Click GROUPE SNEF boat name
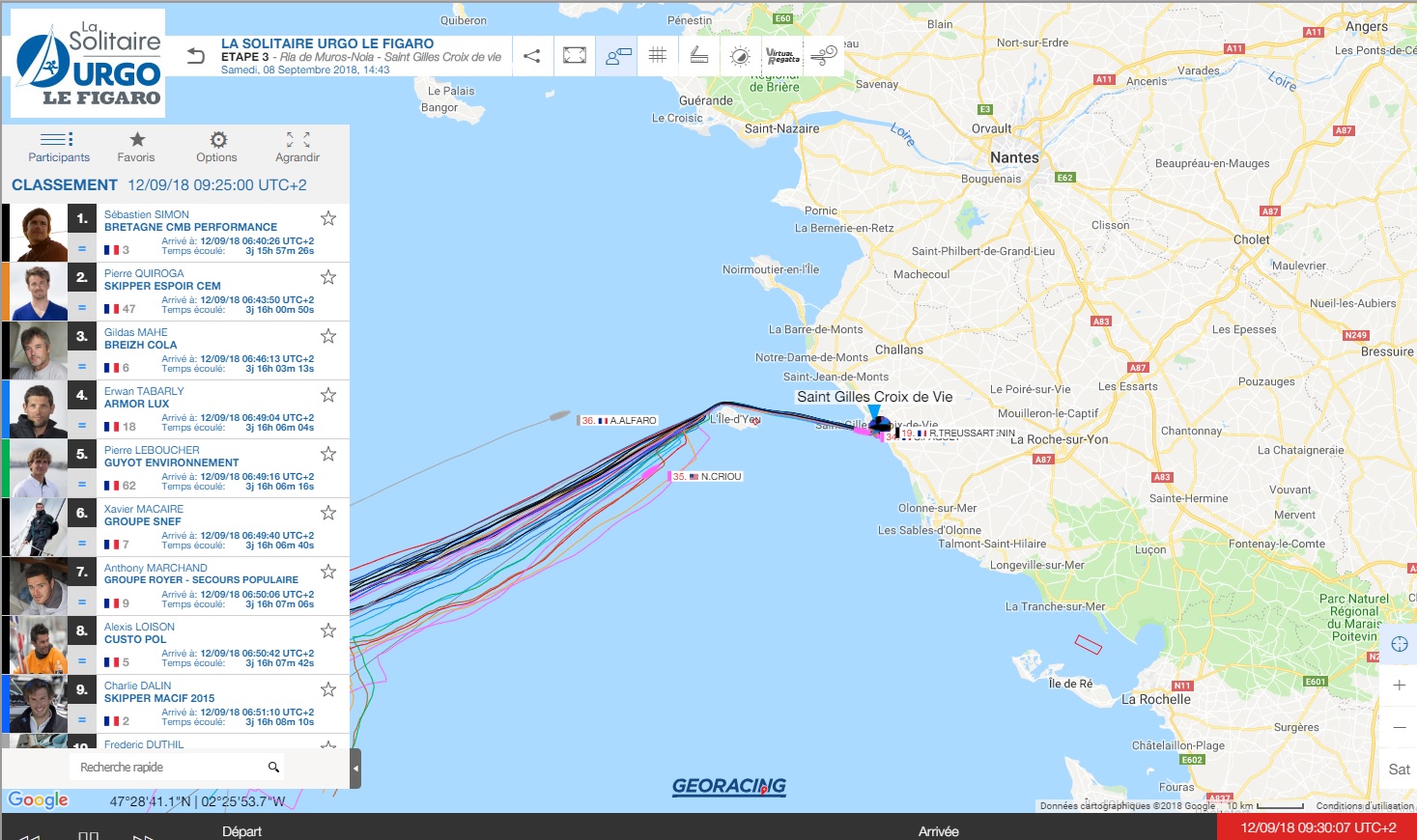 click(x=143, y=521)
